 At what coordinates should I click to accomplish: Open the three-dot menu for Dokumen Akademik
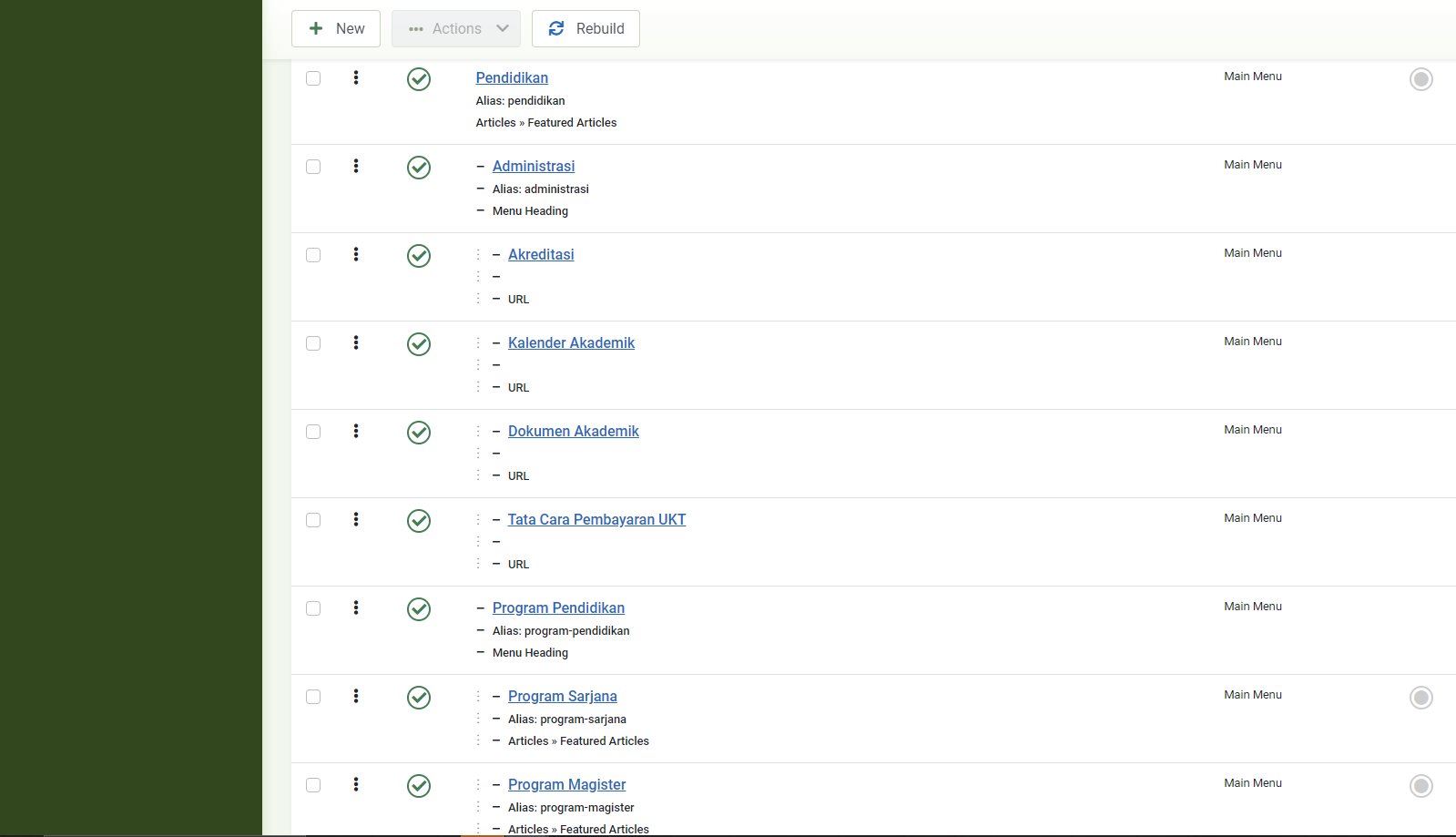[356, 431]
